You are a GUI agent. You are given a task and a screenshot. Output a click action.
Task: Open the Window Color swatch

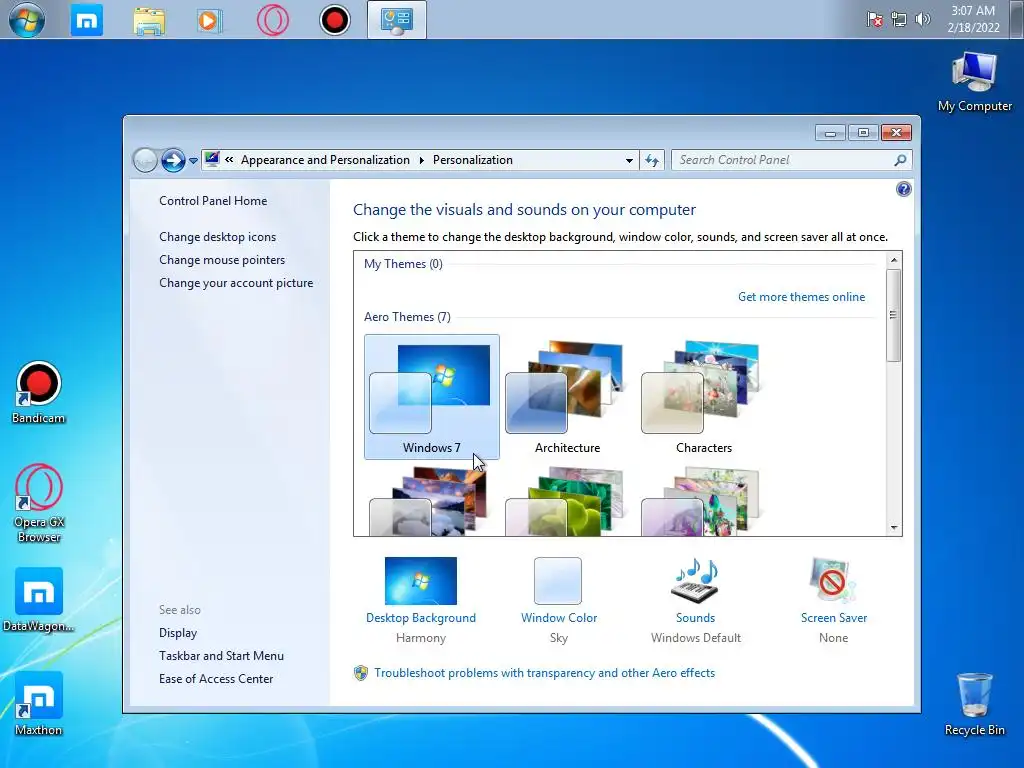[x=558, y=581]
